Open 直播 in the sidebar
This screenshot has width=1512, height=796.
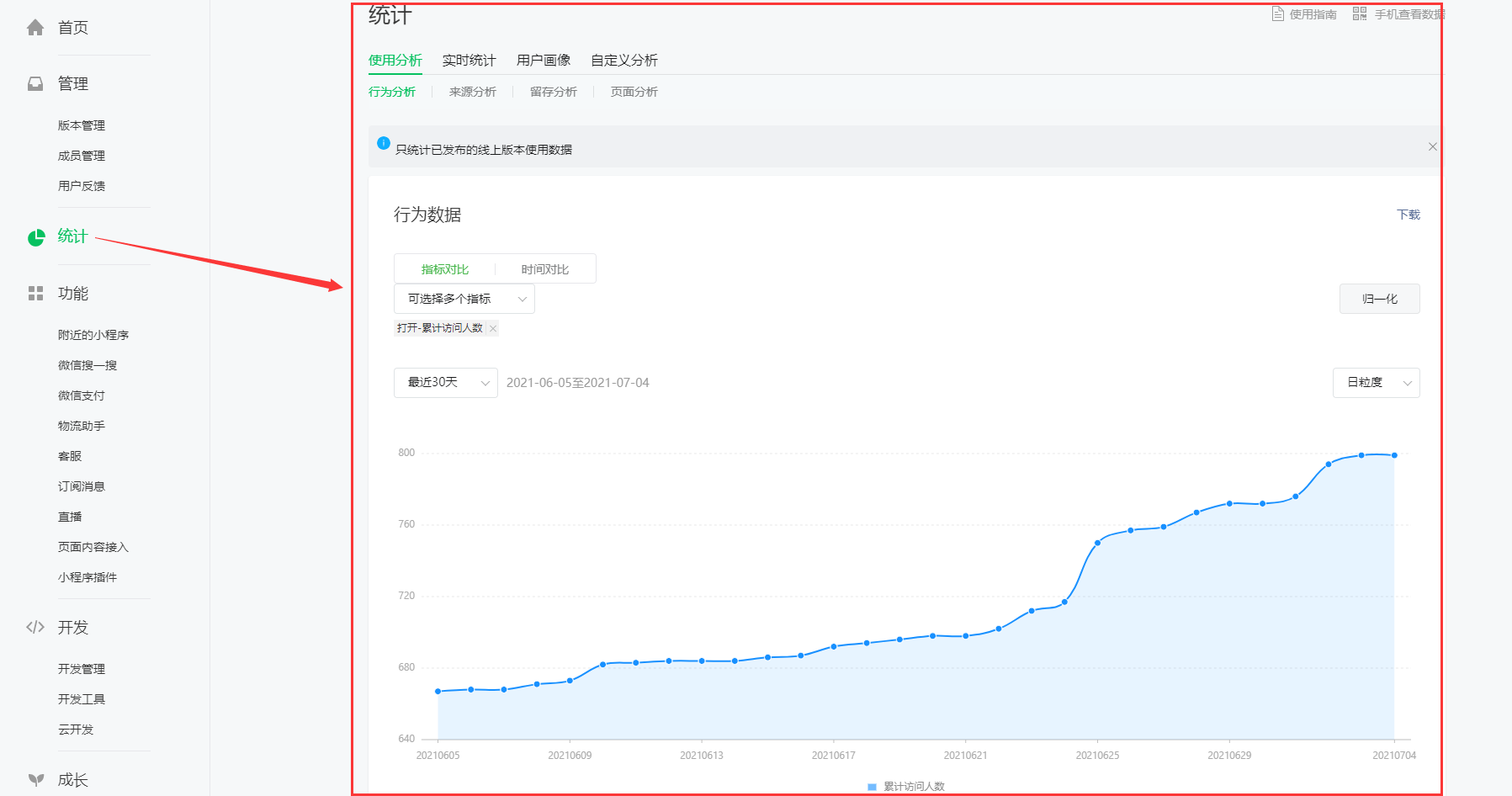pyautogui.click(x=70, y=517)
